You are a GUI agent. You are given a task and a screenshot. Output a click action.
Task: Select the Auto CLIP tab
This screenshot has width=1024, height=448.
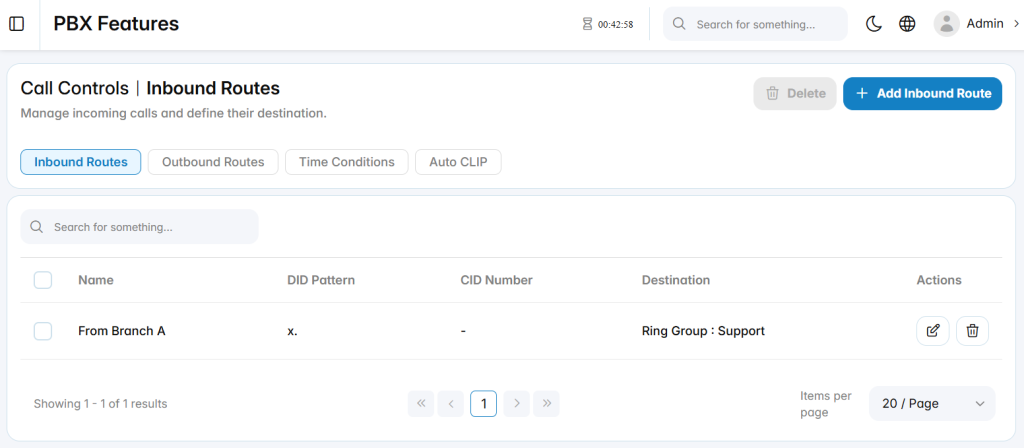[x=458, y=162]
